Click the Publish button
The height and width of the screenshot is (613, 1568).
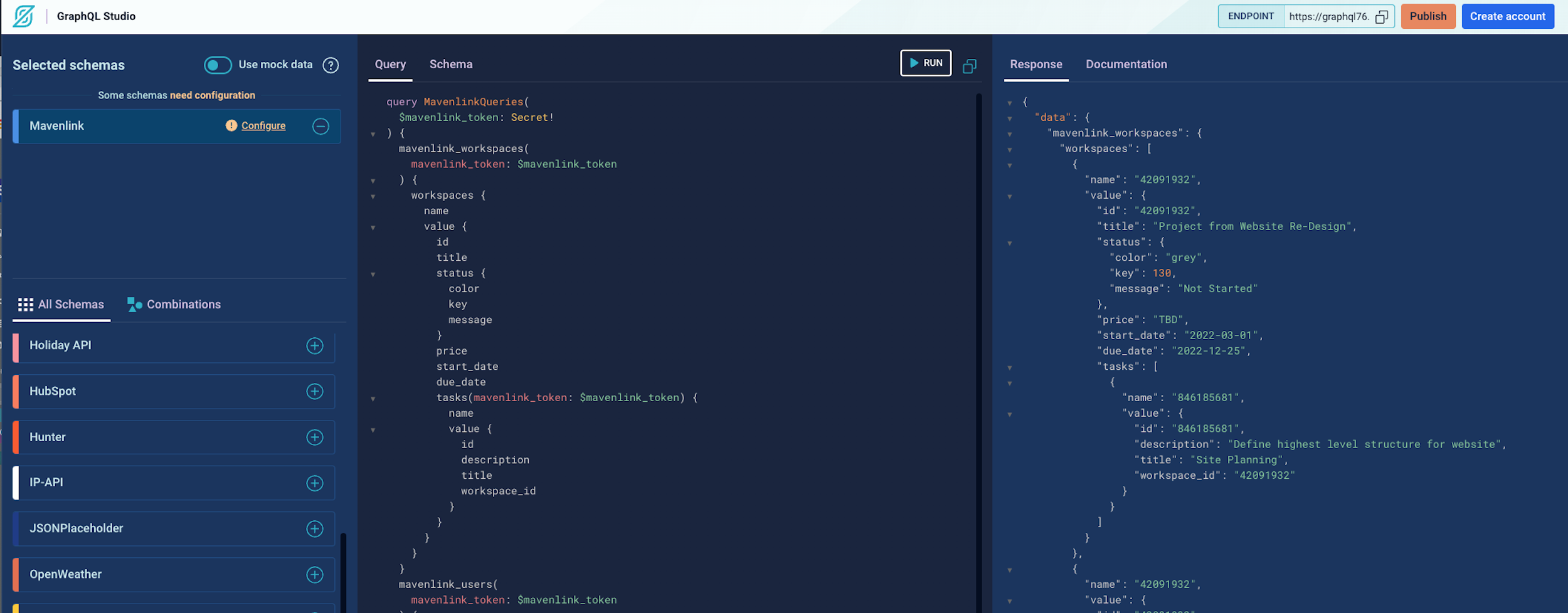point(1428,16)
